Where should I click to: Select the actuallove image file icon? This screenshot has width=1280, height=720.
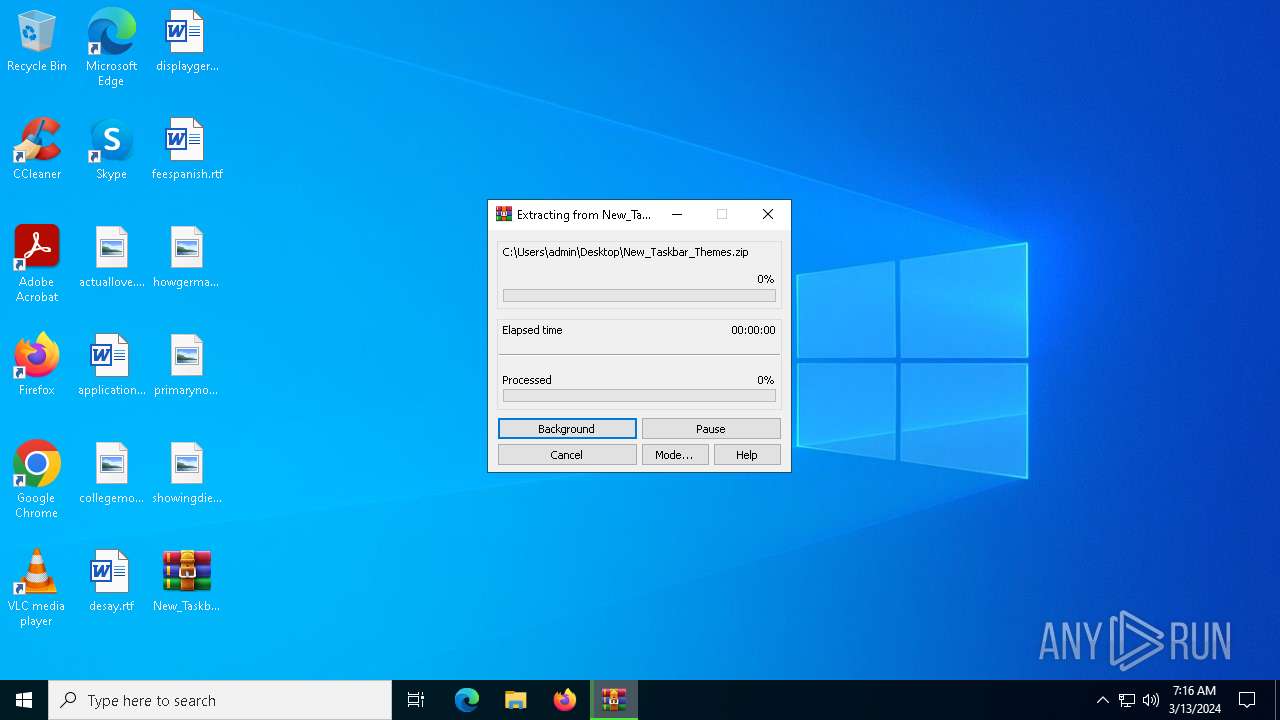point(112,257)
